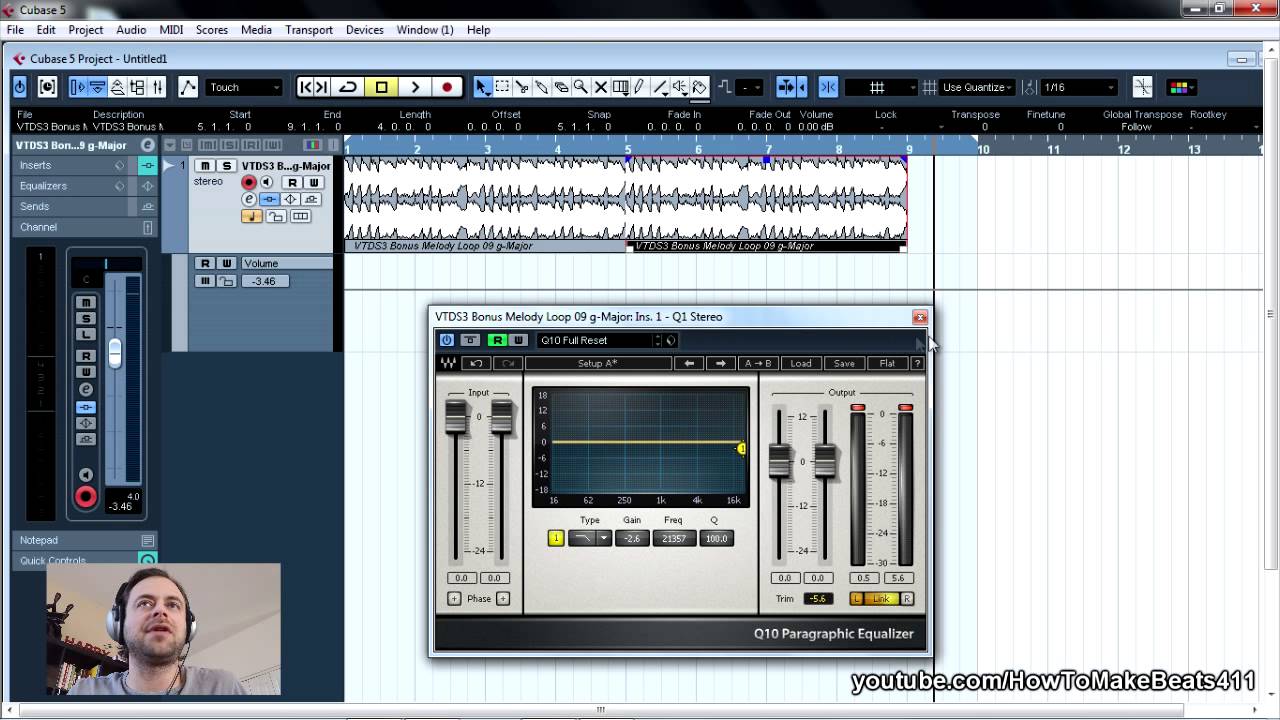Open the snap type grid dropdown
The image size is (1280, 720).
coord(882,87)
